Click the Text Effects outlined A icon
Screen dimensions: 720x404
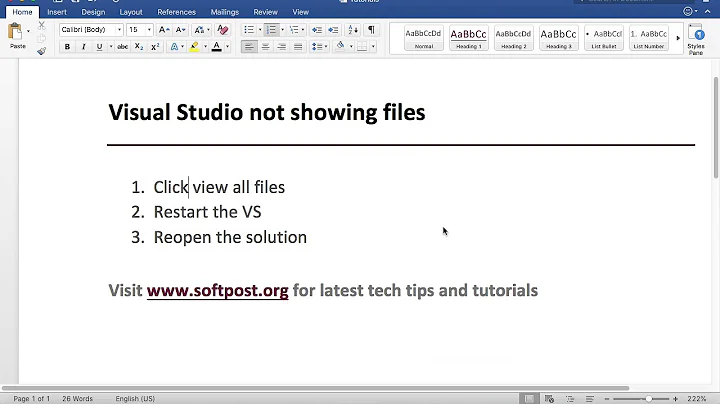174,46
